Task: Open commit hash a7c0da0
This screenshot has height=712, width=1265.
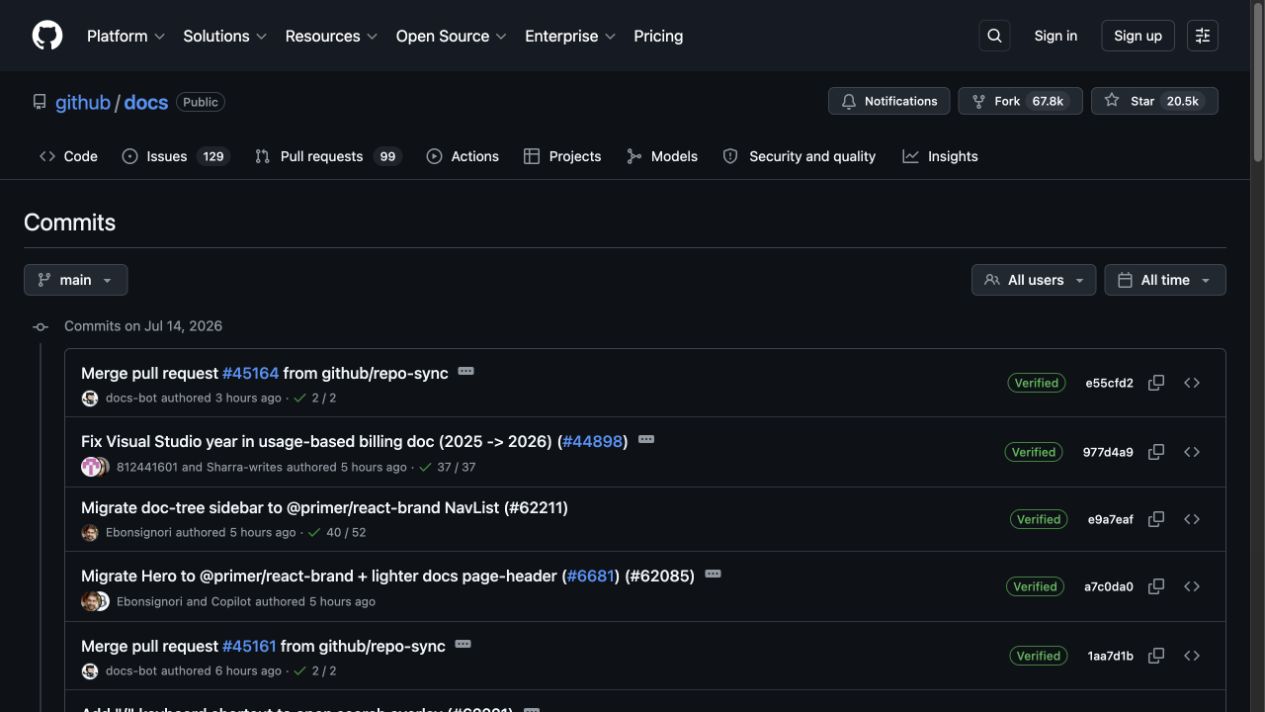Action: tap(1108, 587)
